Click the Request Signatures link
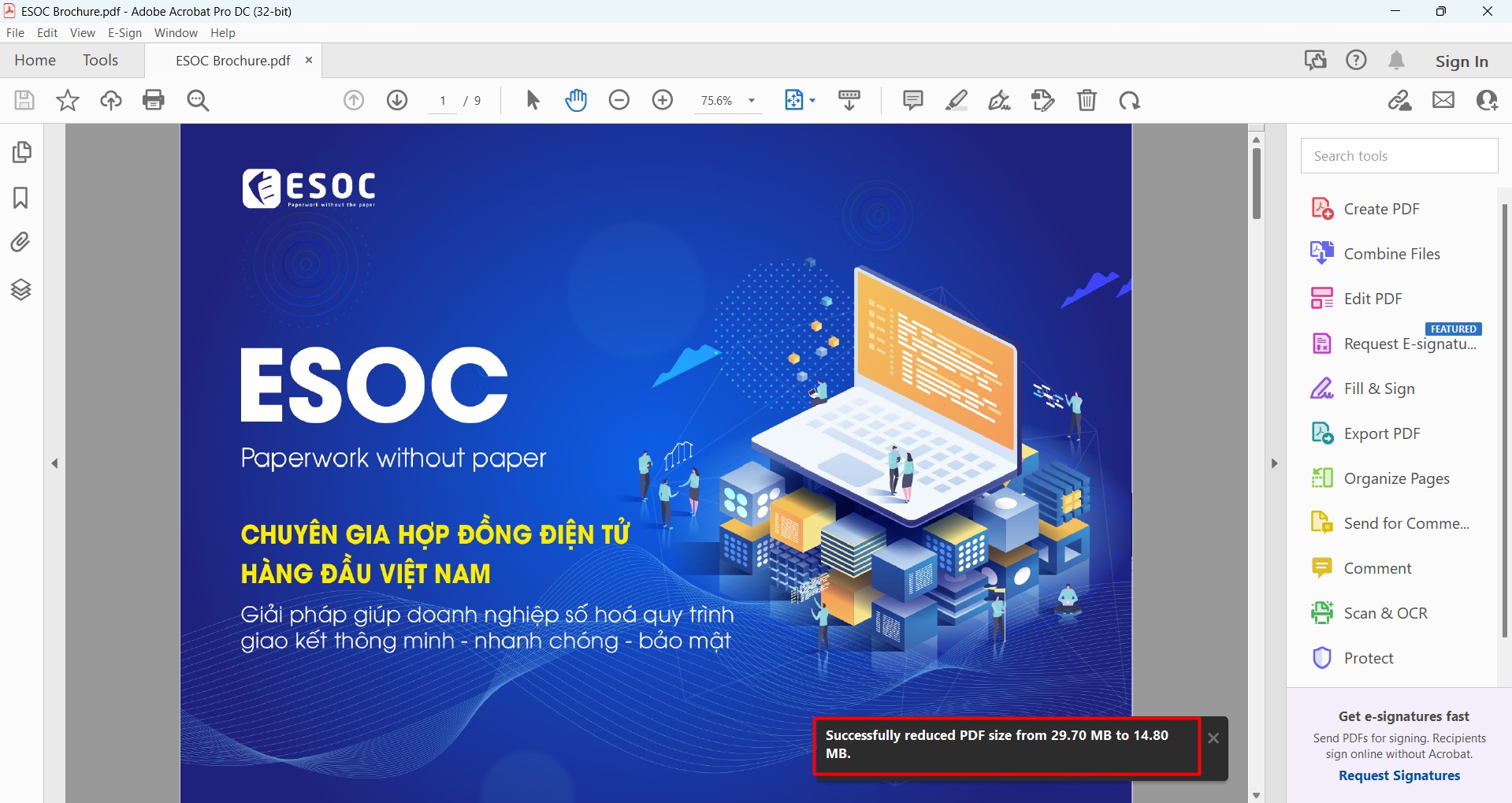Screen dimensions: 1512x803 [x=1399, y=775]
